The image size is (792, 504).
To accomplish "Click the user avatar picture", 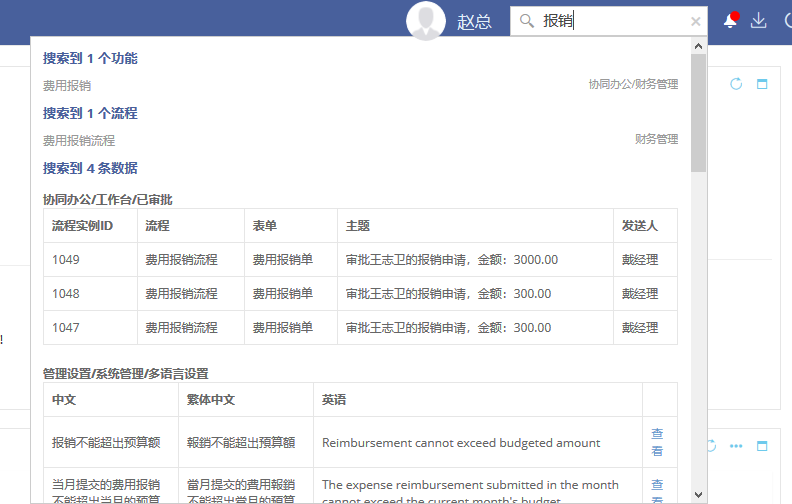I will pyautogui.click(x=427, y=21).
